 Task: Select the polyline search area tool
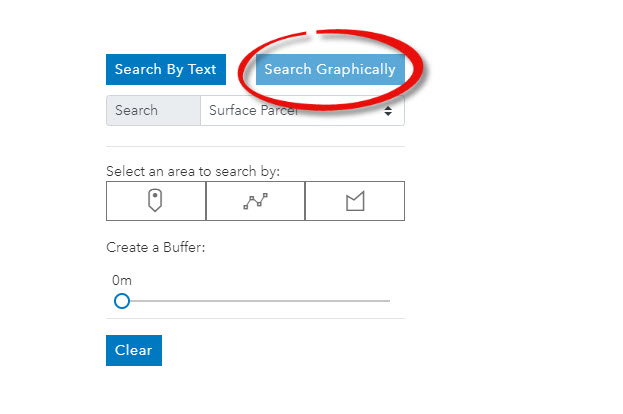(x=255, y=201)
